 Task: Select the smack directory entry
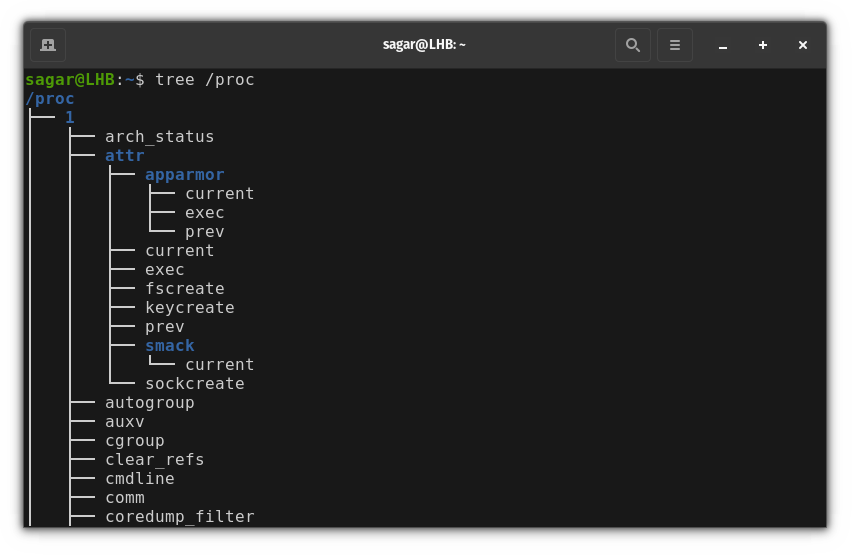point(170,346)
